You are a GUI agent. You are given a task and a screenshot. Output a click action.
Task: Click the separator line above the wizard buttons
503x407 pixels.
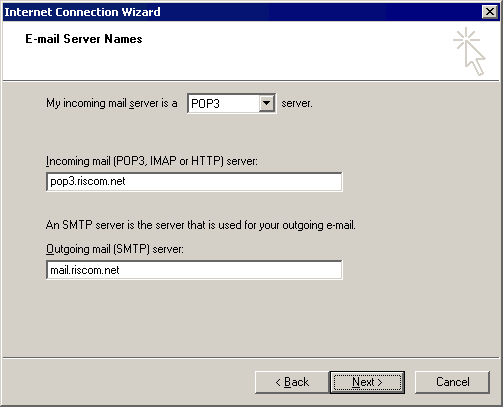(251, 358)
